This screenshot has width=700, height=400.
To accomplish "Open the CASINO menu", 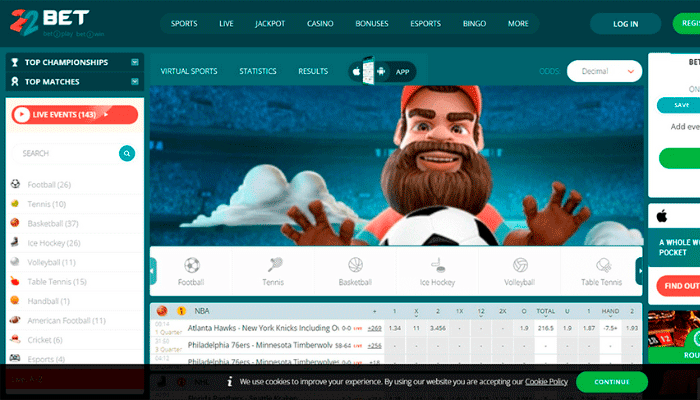I will point(320,24).
